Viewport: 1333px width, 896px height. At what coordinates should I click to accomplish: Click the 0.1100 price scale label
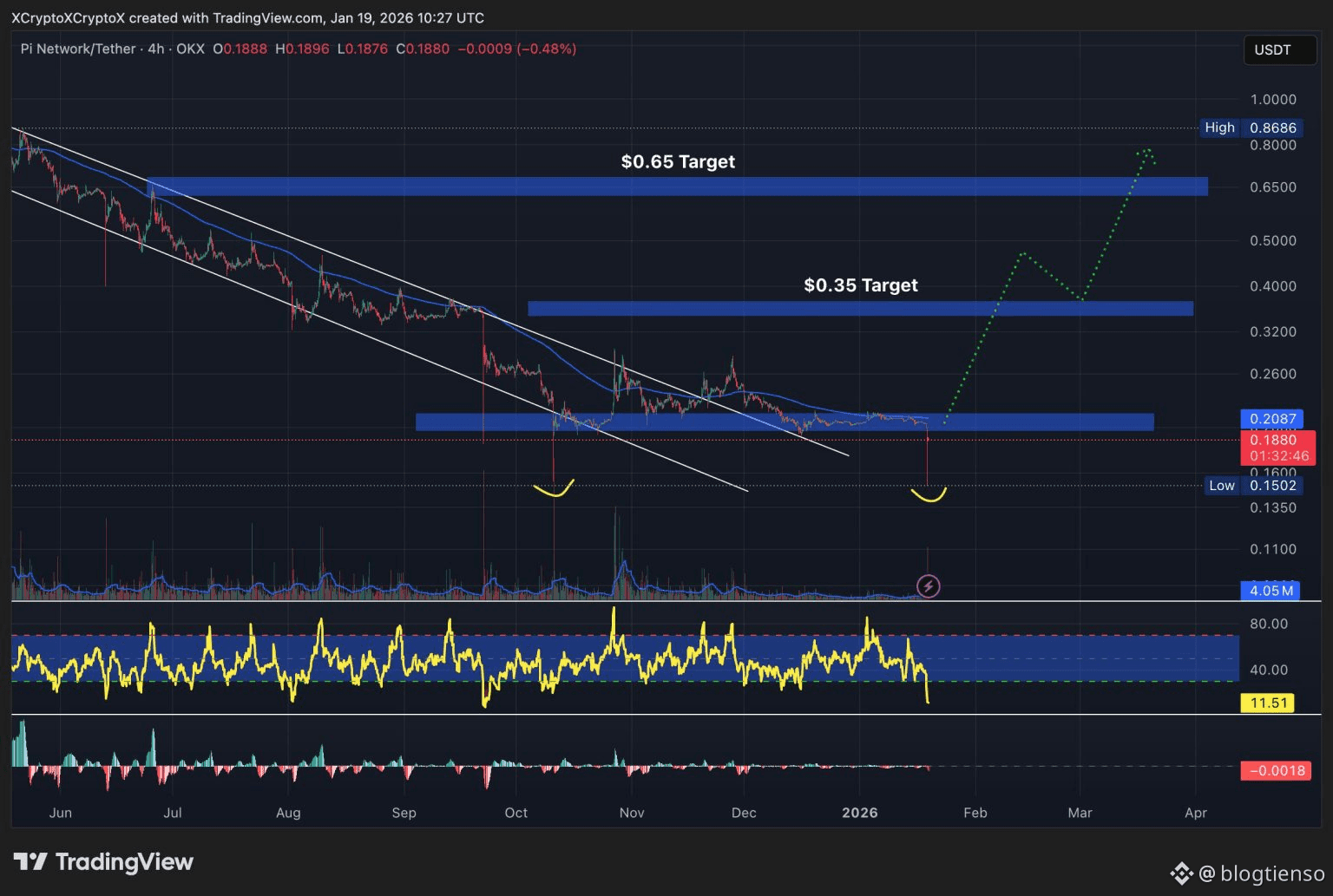(x=1273, y=549)
